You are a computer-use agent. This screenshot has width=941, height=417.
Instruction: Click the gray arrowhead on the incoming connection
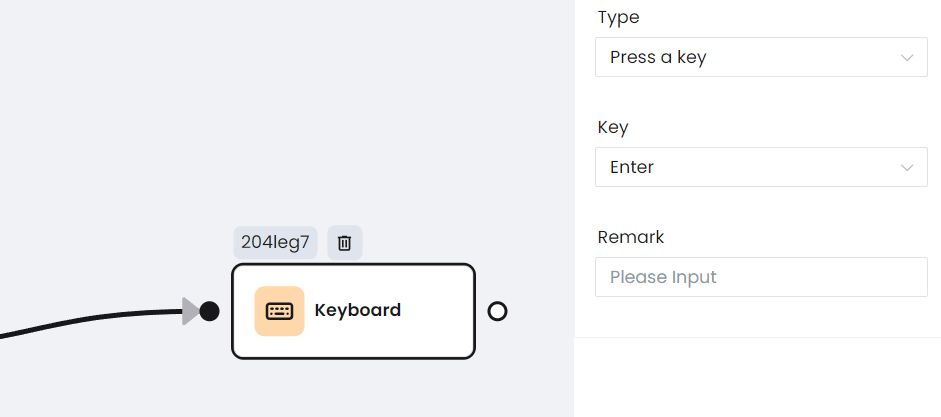pos(191,311)
